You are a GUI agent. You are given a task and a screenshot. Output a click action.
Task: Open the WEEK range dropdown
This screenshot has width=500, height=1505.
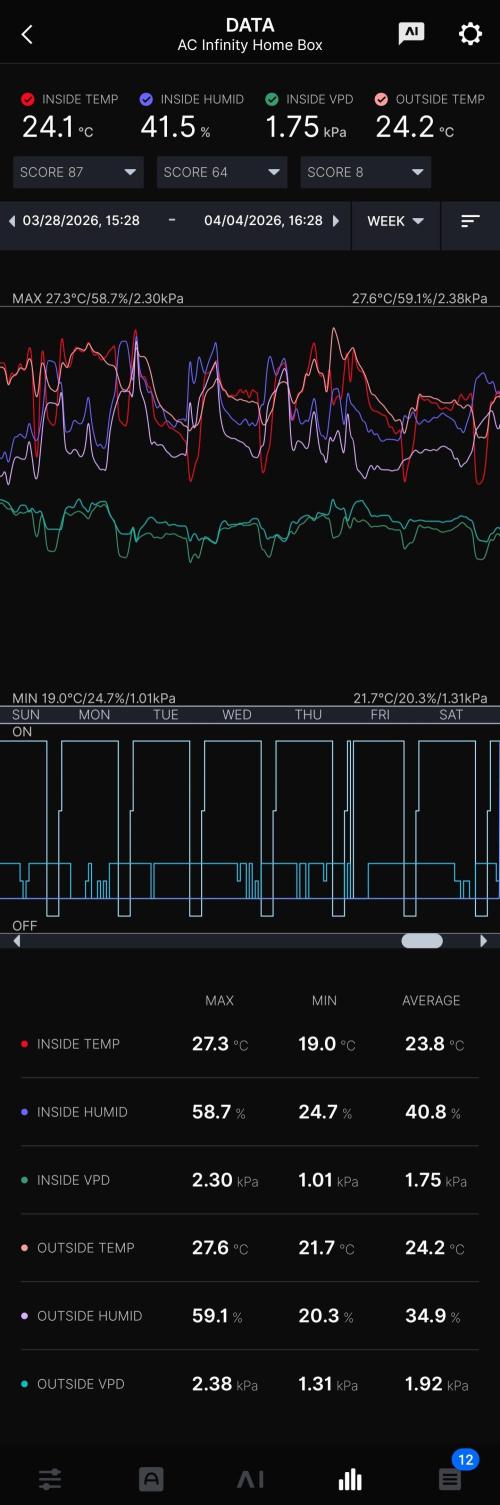[x=396, y=221]
